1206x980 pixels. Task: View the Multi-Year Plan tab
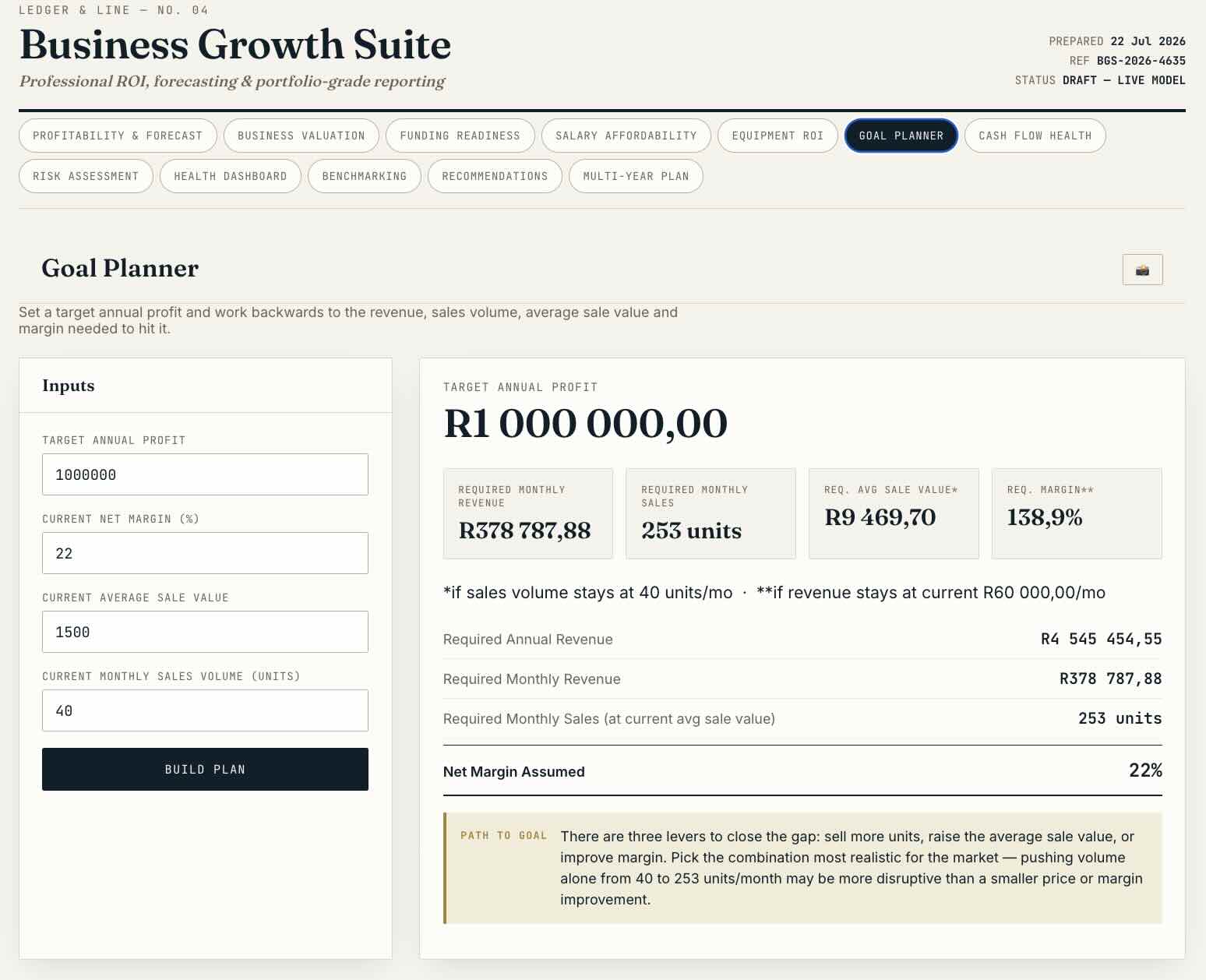pyautogui.click(x=636, y=176)
